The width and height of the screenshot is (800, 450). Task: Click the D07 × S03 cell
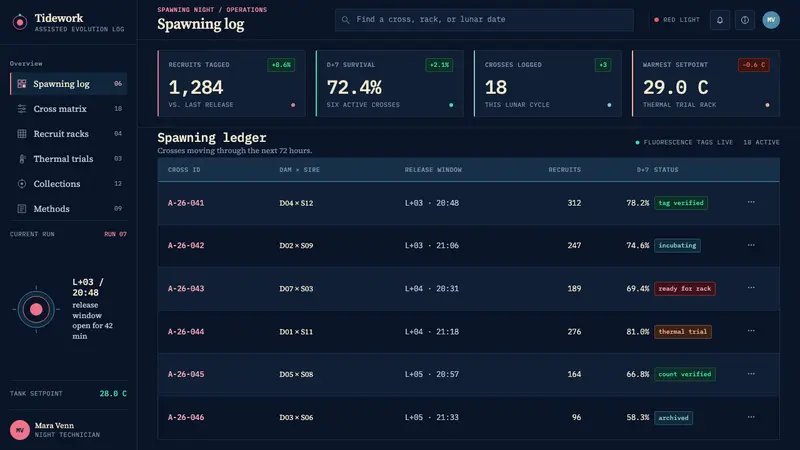(x=296, y=289)
